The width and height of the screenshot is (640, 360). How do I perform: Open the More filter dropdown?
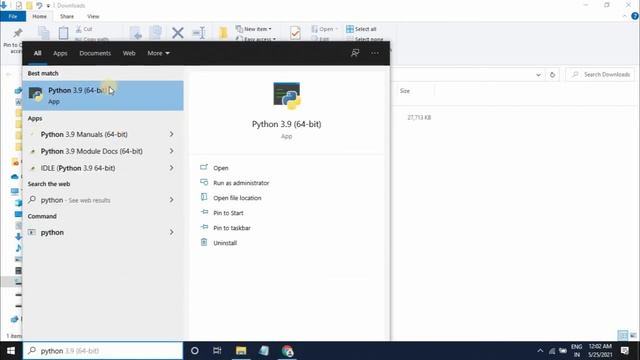click(158, 53)
